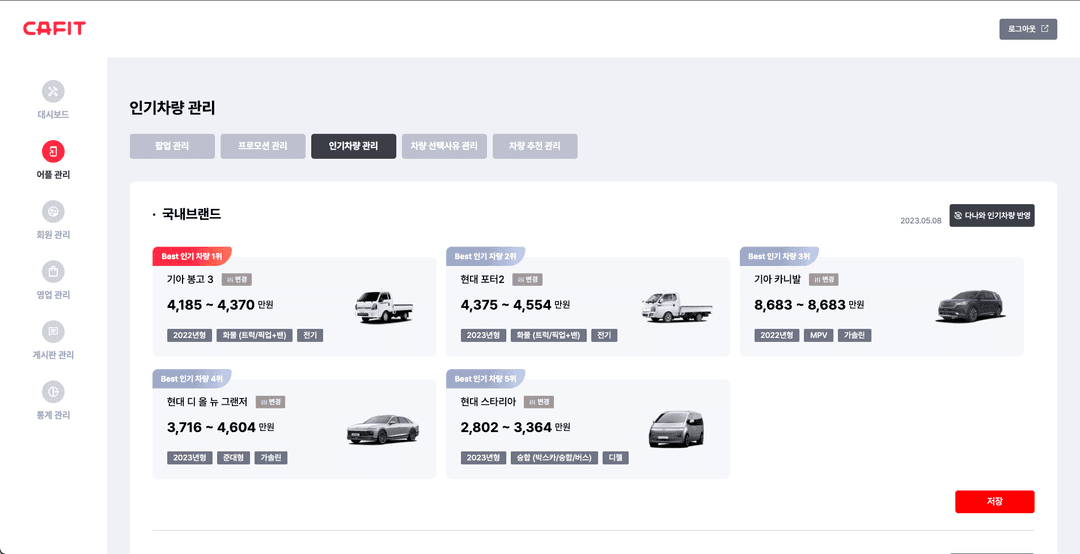
Task: Click the price 3,716 ~ 4,604 만원
Action: 220,427
